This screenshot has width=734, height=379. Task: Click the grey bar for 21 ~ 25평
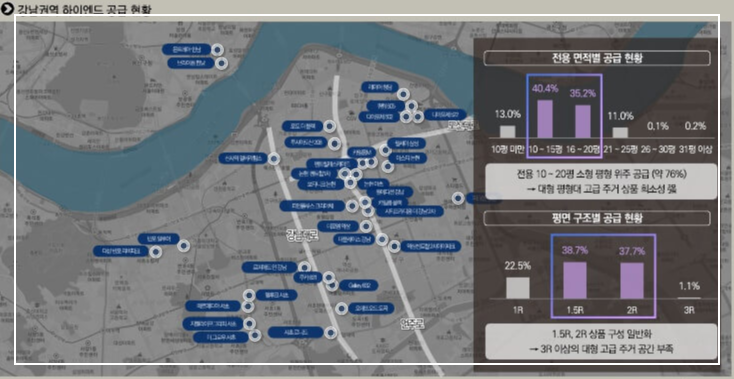coord(620,132)
